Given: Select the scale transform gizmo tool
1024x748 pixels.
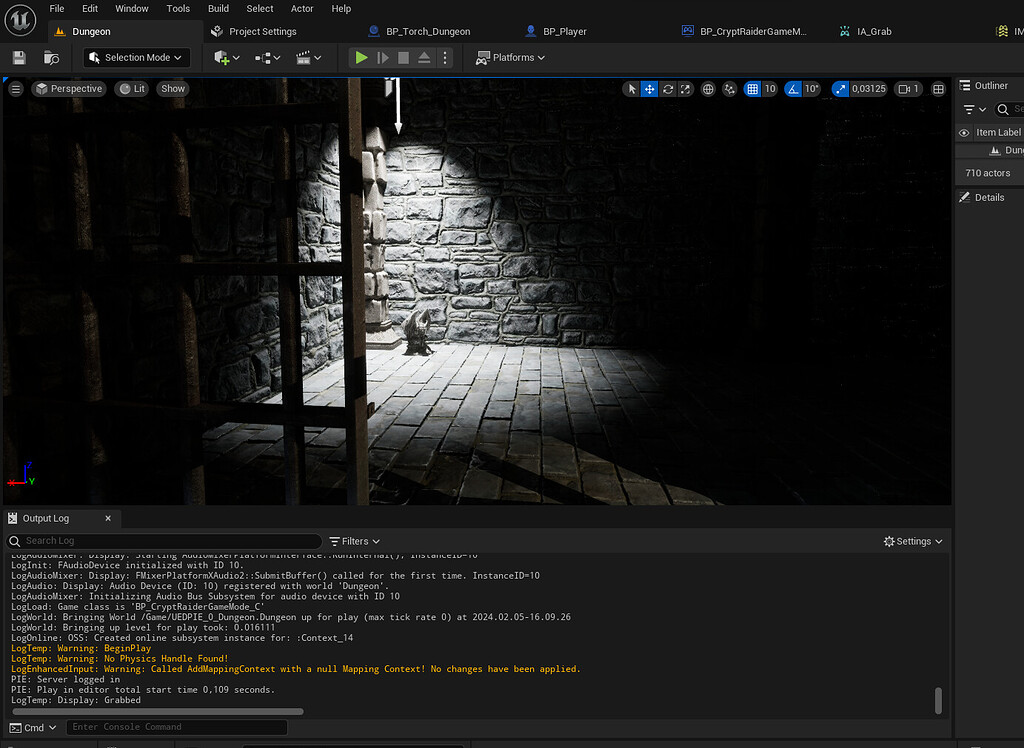Looking at the screenshot, I should (686, 89).
